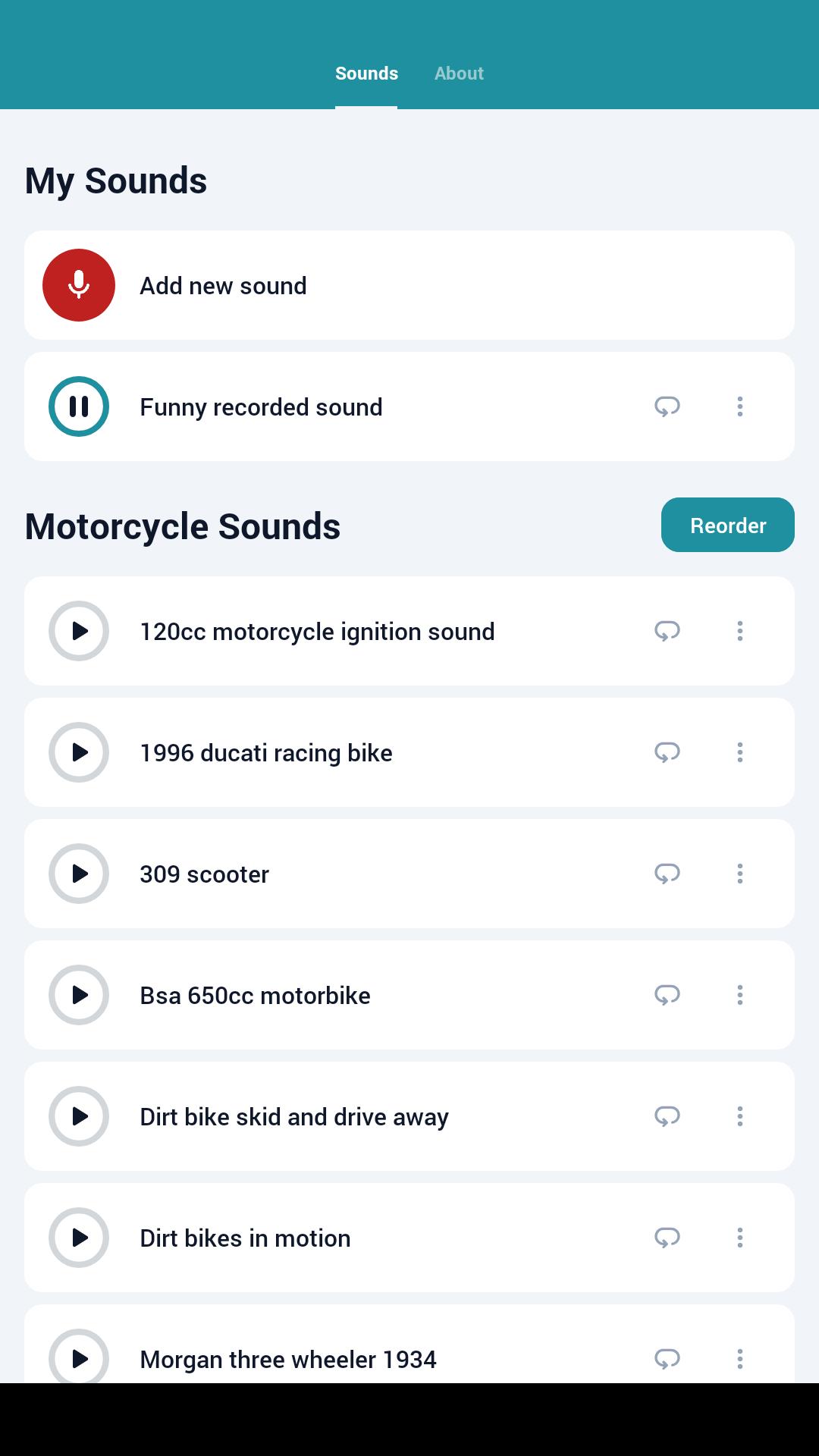Open more options for Funny recorded sound
Screen dimensions: 819x1456
coord(740,406)
